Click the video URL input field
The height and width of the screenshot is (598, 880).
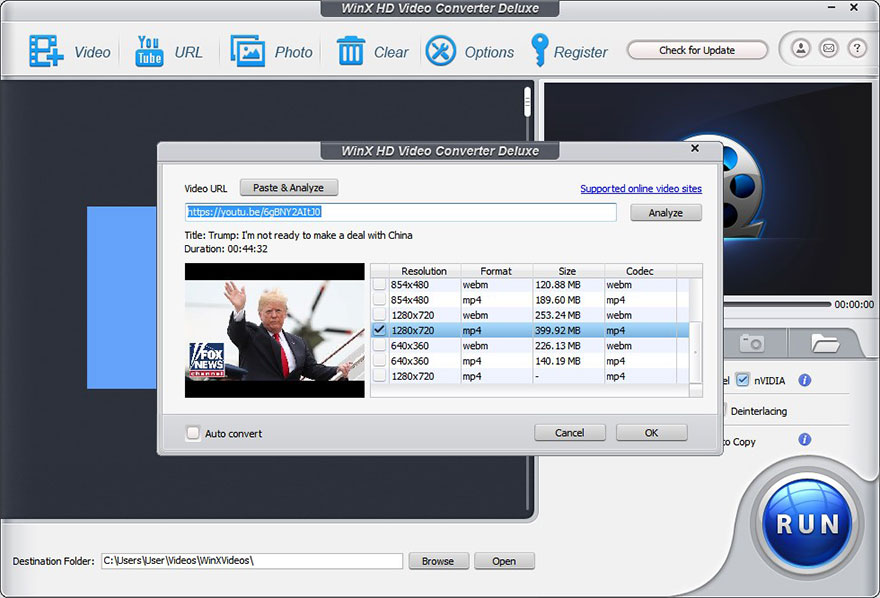pos(401,212)
